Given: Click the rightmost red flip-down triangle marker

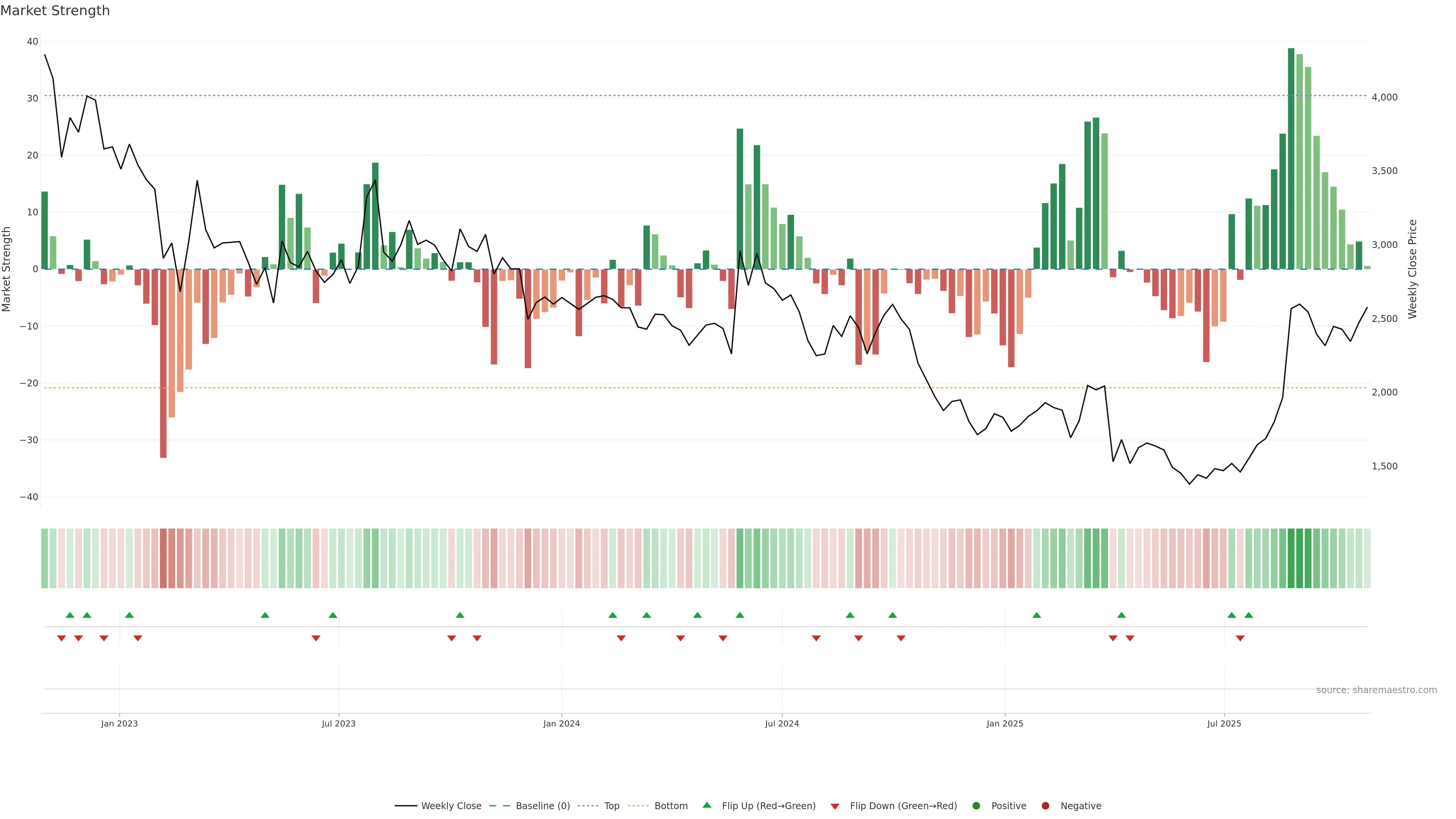Looking at the screenshot, I should 1240,638.
